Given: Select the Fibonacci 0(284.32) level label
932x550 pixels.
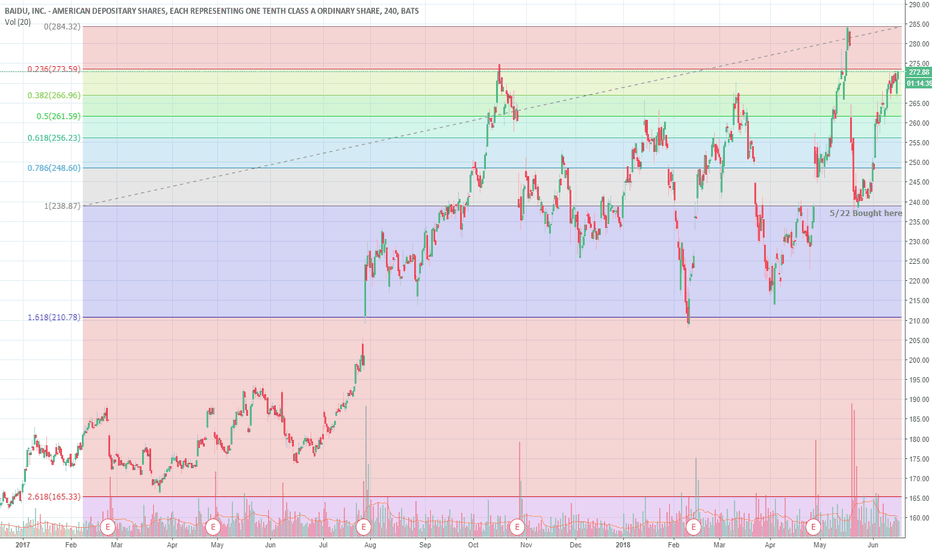Looking at the screenshot, I should click(x=62, y=27).
